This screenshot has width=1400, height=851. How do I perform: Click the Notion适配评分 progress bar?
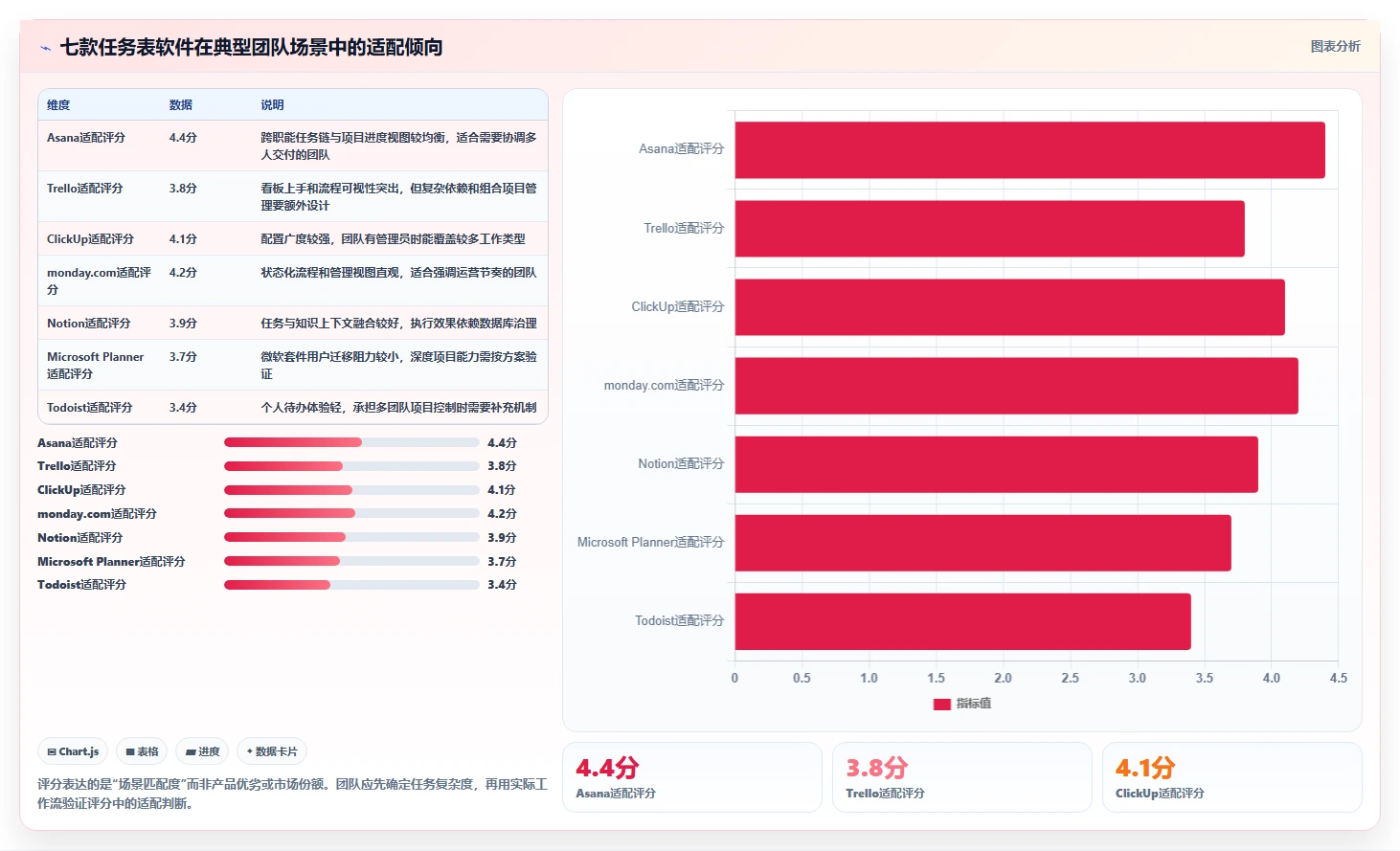[351, 537]
